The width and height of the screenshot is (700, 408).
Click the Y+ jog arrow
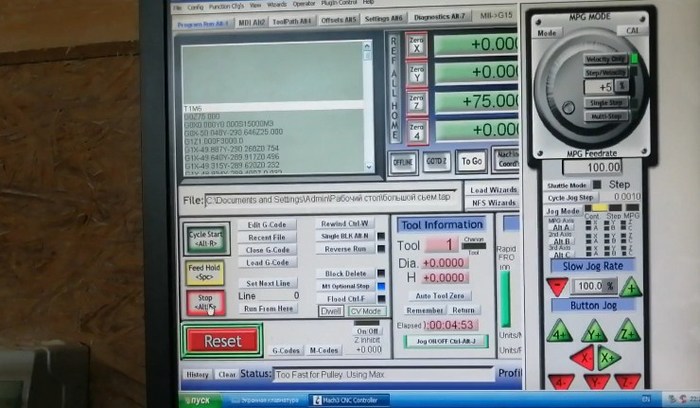click(594, 333)
